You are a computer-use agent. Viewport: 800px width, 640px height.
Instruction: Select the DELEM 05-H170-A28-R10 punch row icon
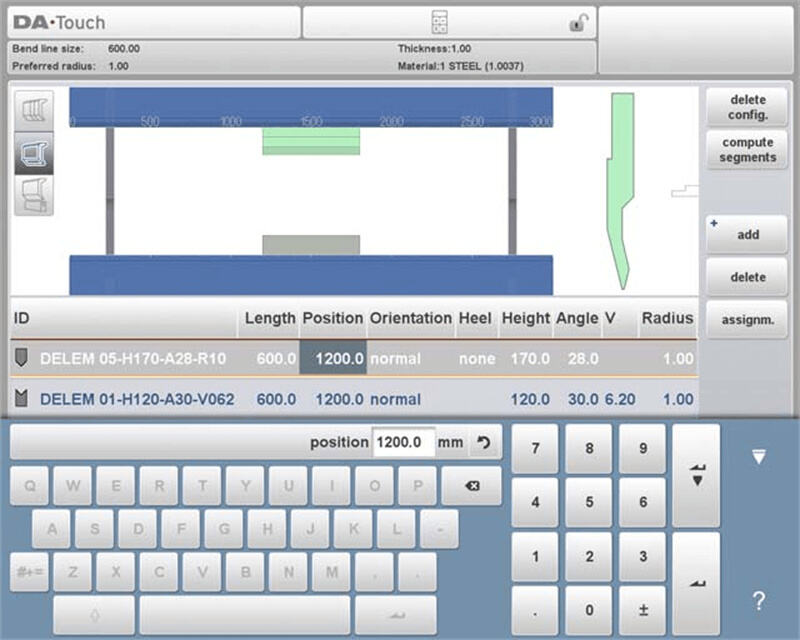[22, 357]
